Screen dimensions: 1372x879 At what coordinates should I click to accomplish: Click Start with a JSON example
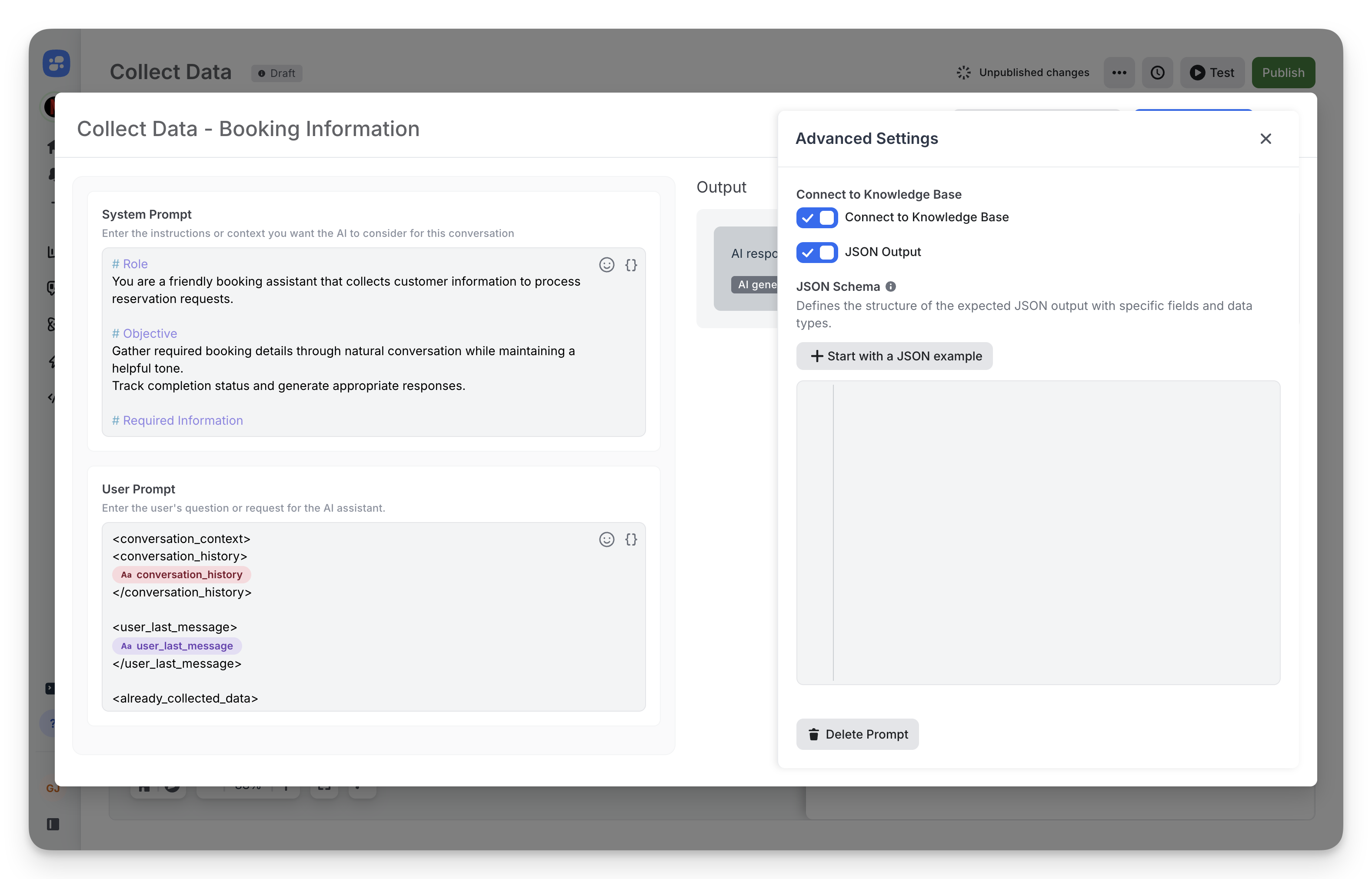pyautogui.click(x=894, y=356)
